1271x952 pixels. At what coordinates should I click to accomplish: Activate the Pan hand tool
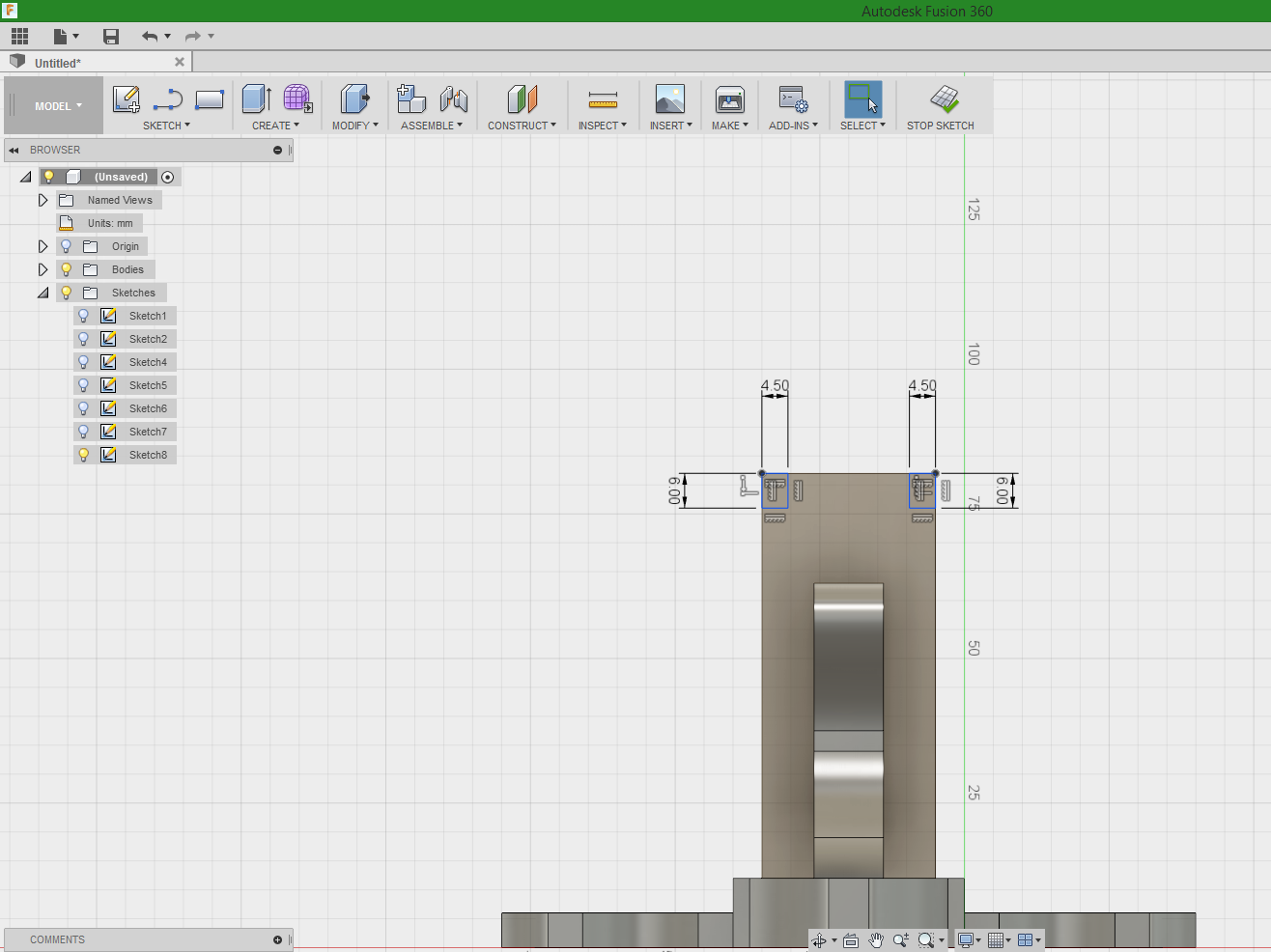pos(876,939)
